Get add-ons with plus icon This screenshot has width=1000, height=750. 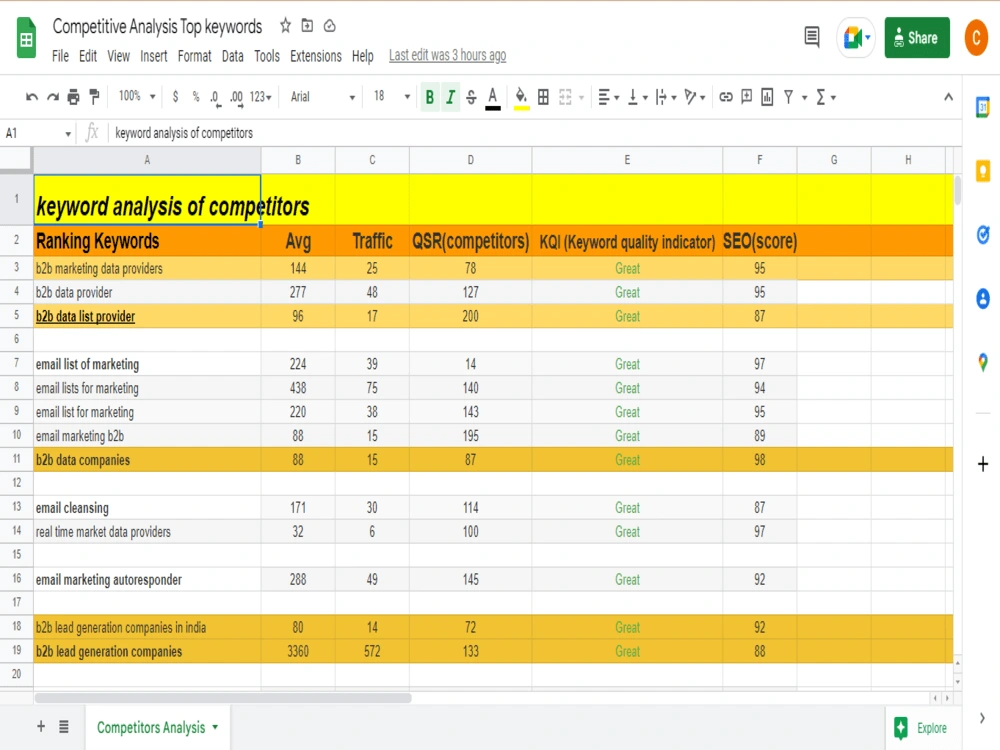(x=983, y=464)
